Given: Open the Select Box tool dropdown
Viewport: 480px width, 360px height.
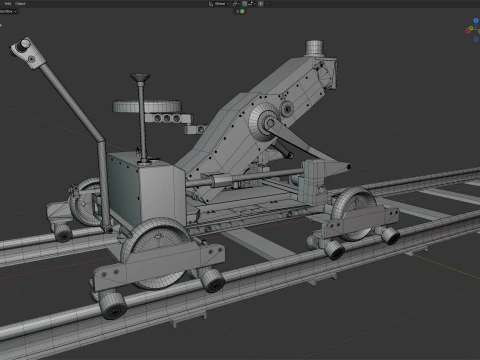Looking at the screenshot, I should (8, 11).
